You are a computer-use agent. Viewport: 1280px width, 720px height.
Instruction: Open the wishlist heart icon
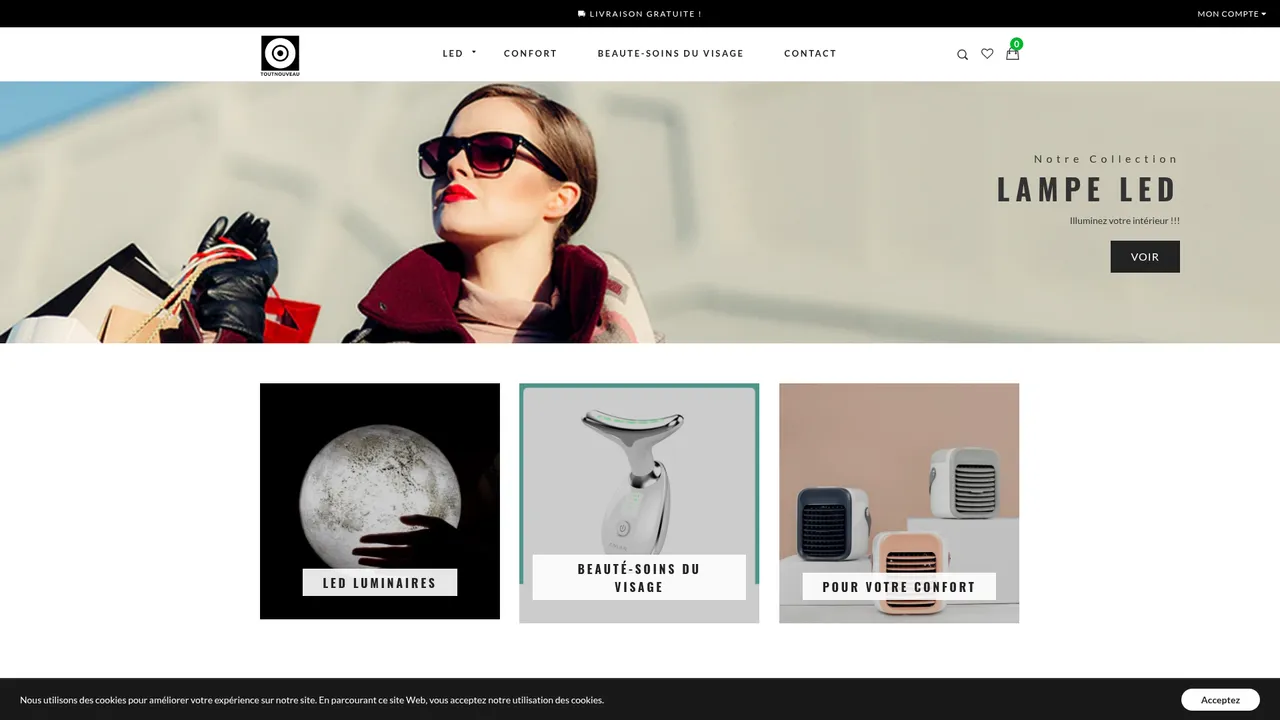point(987,54)
